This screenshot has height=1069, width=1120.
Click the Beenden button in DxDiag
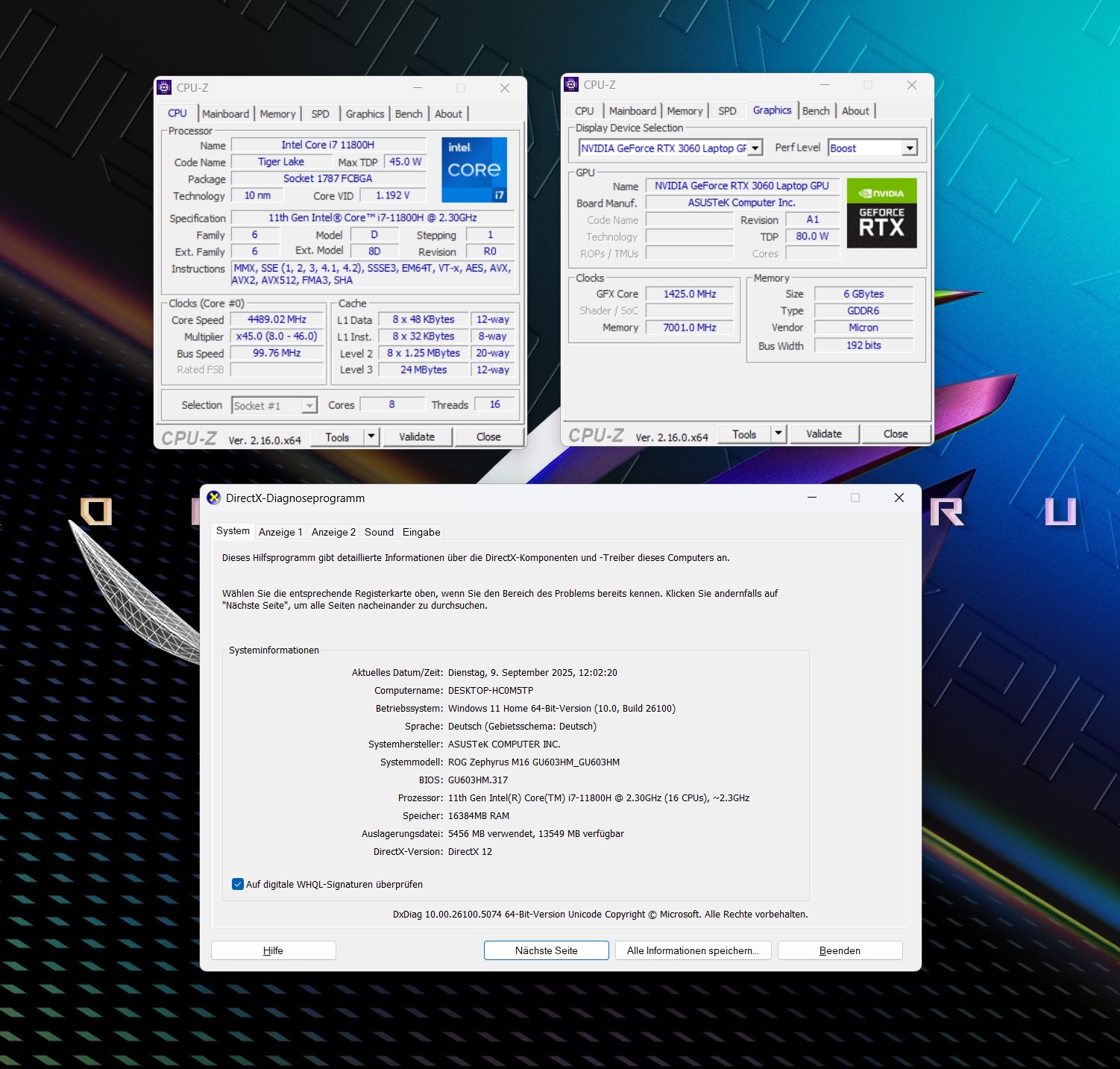[x=840, y=950]
